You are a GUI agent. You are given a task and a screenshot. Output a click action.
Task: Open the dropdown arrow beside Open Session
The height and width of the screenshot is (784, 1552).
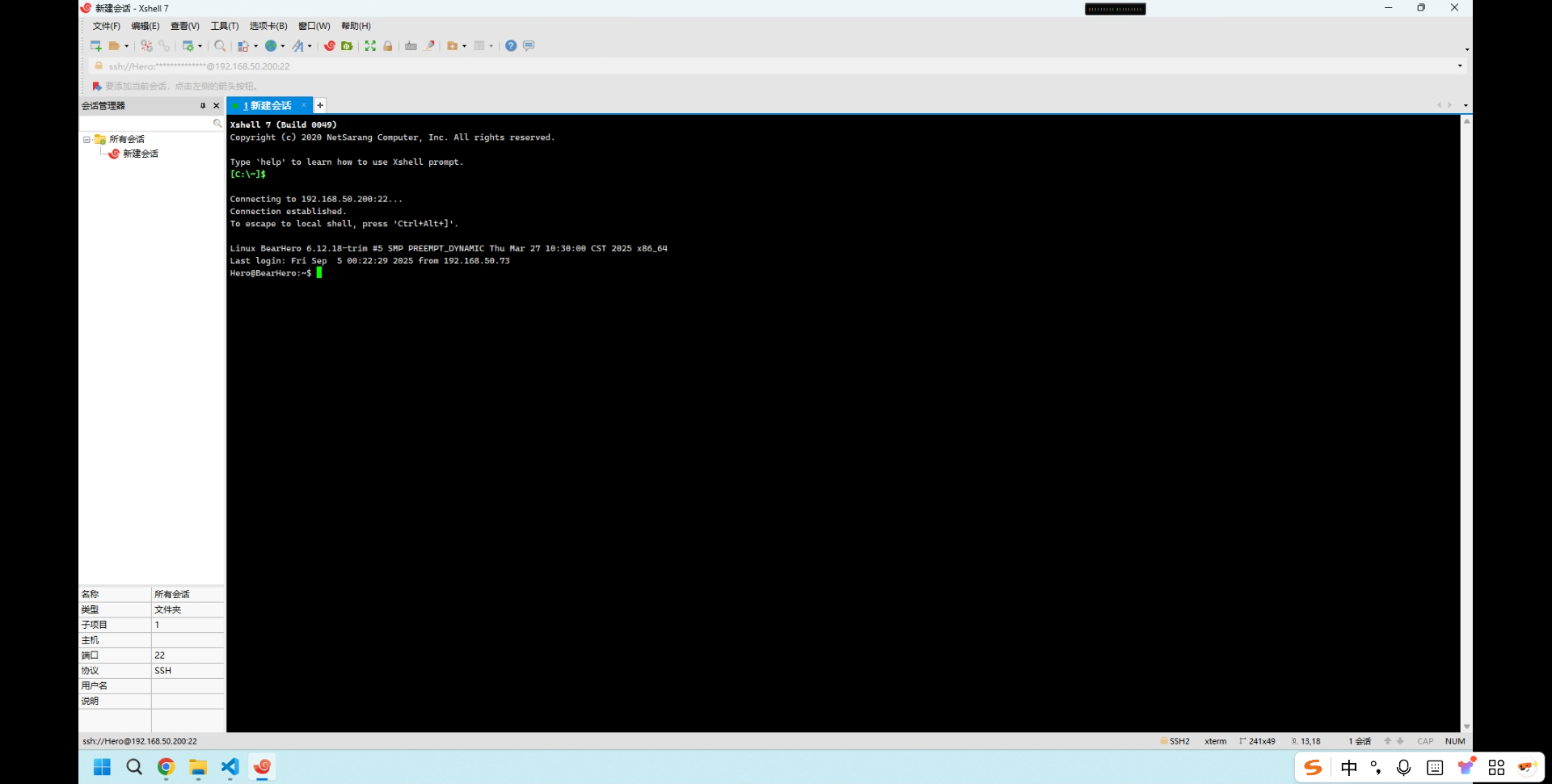tap(127, 46)
